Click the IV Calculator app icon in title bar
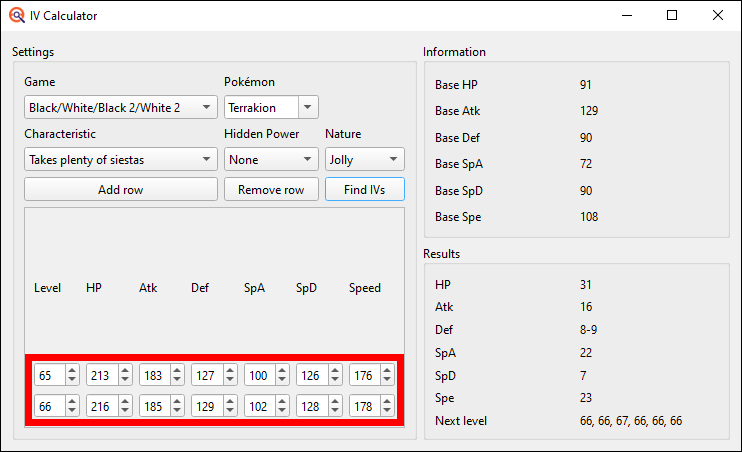This screenshot has height=452, width=742. click(16, 16)
